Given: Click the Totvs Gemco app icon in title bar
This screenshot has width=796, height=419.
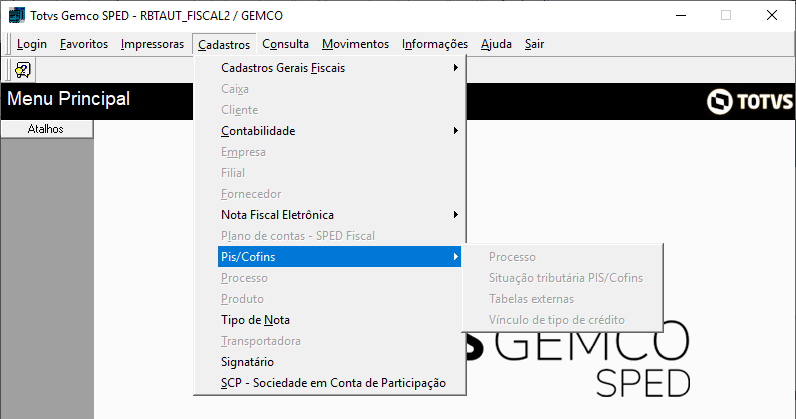Looking at the screenshot, I should 17,15.
